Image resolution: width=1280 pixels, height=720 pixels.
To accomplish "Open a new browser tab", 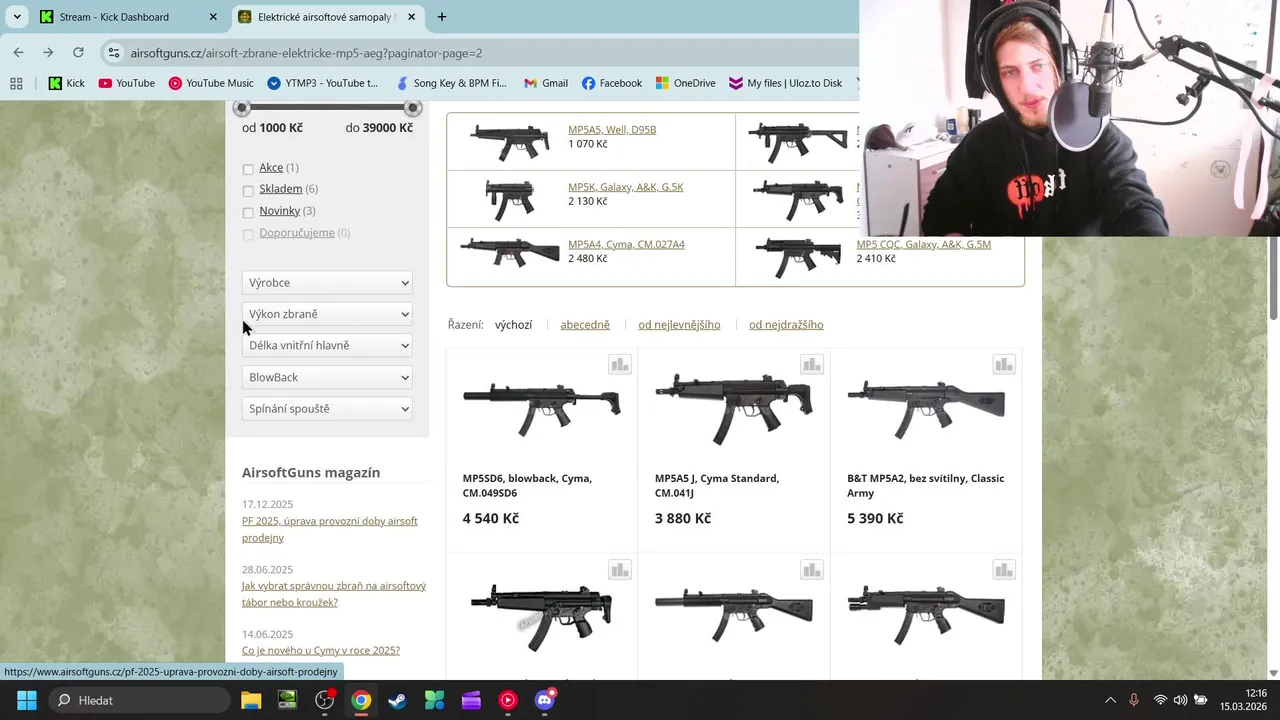I will coord(442,17).
